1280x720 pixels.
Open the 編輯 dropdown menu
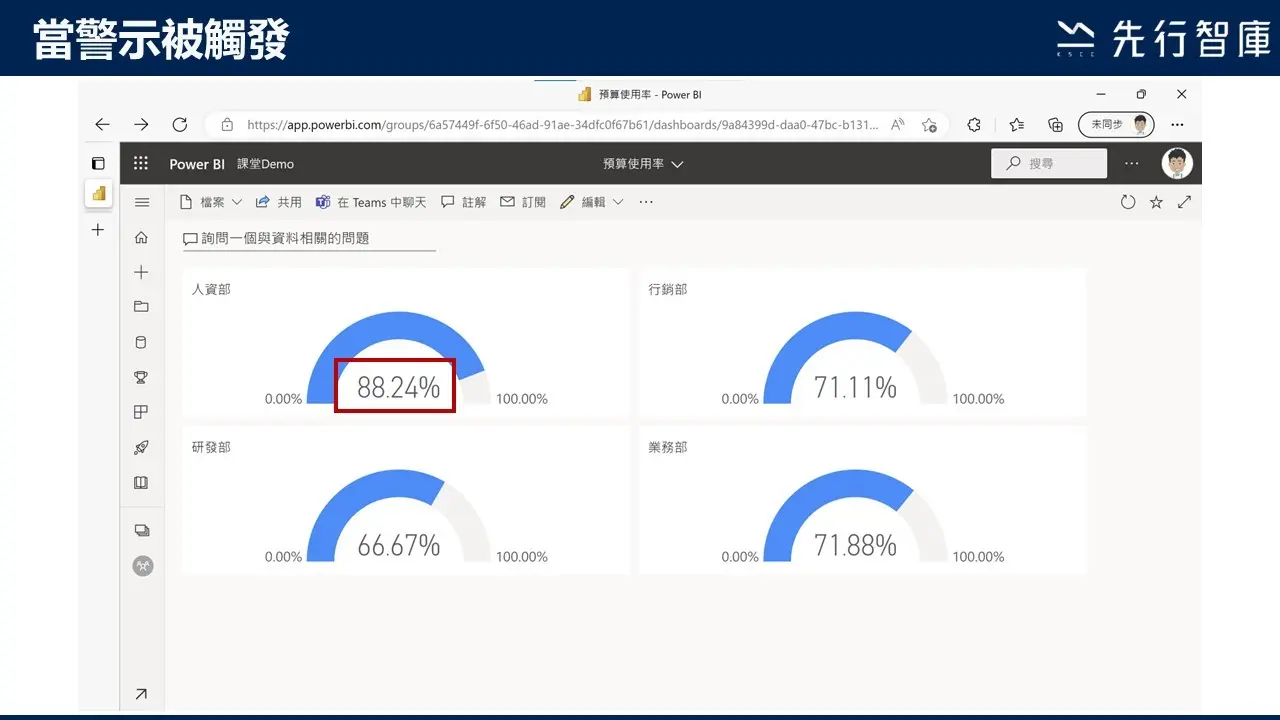point(592,202)
